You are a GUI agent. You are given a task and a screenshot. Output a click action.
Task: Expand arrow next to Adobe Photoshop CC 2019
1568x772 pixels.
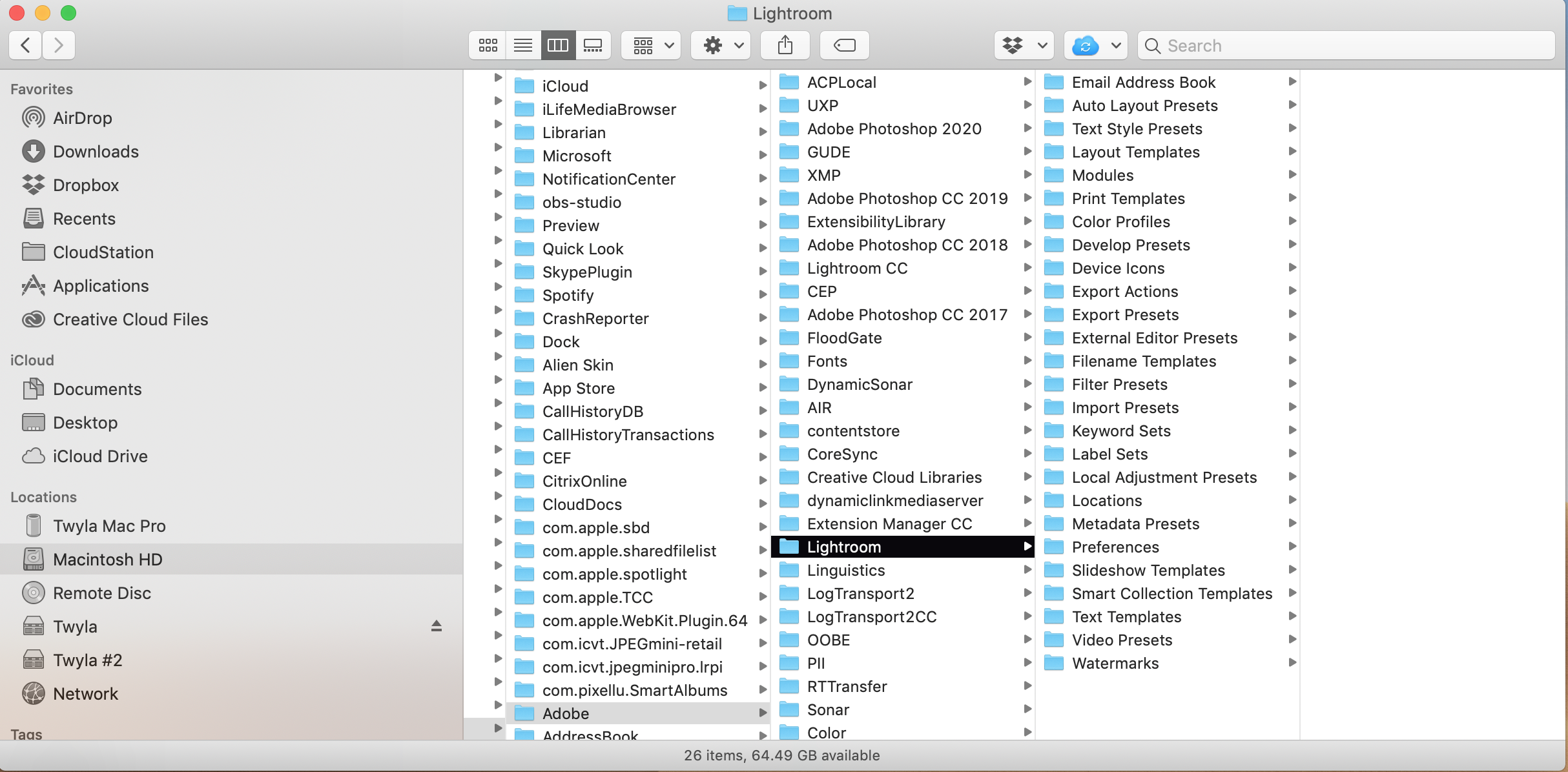point(1027,198)
